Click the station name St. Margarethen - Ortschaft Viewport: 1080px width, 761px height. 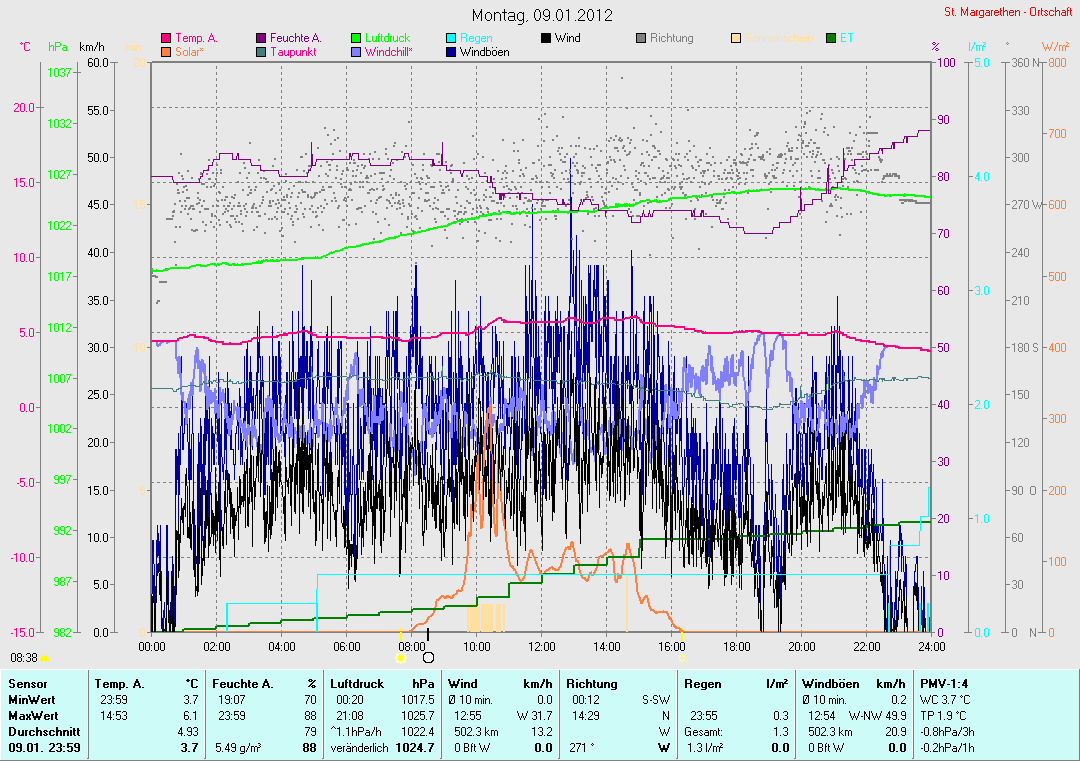pos(1008,12)
